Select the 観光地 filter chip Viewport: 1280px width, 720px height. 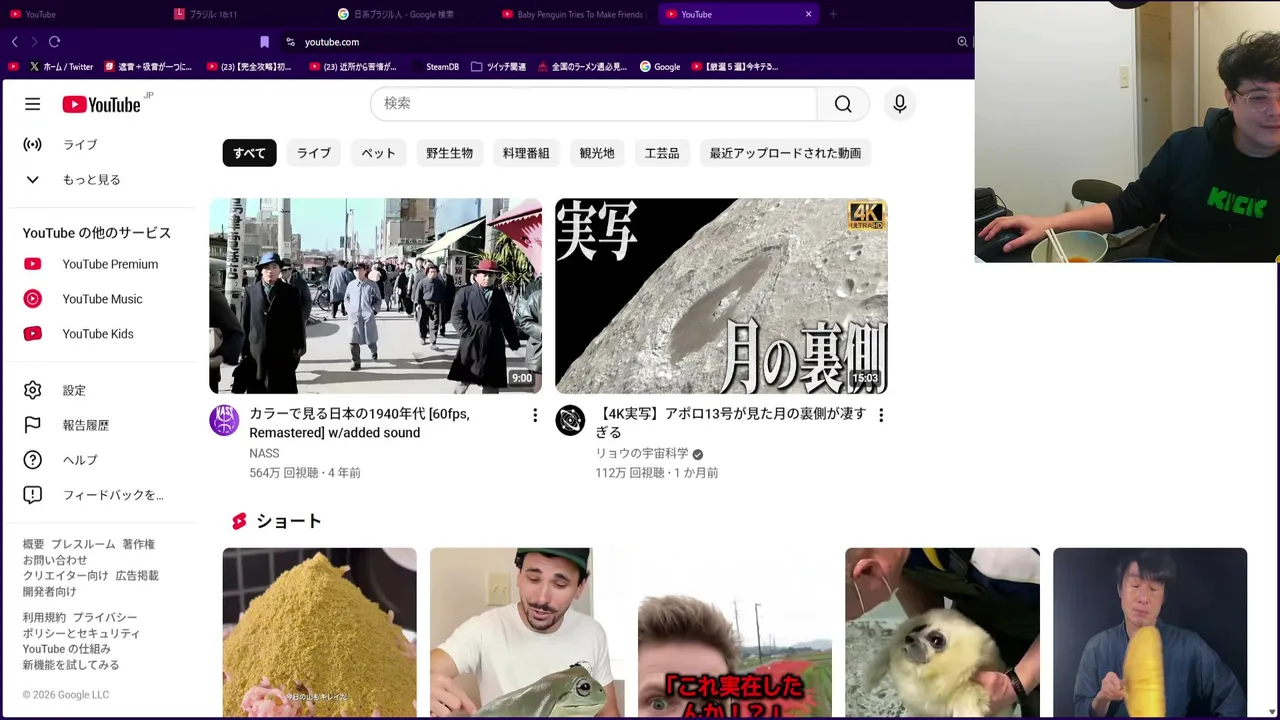click(597, 153)
